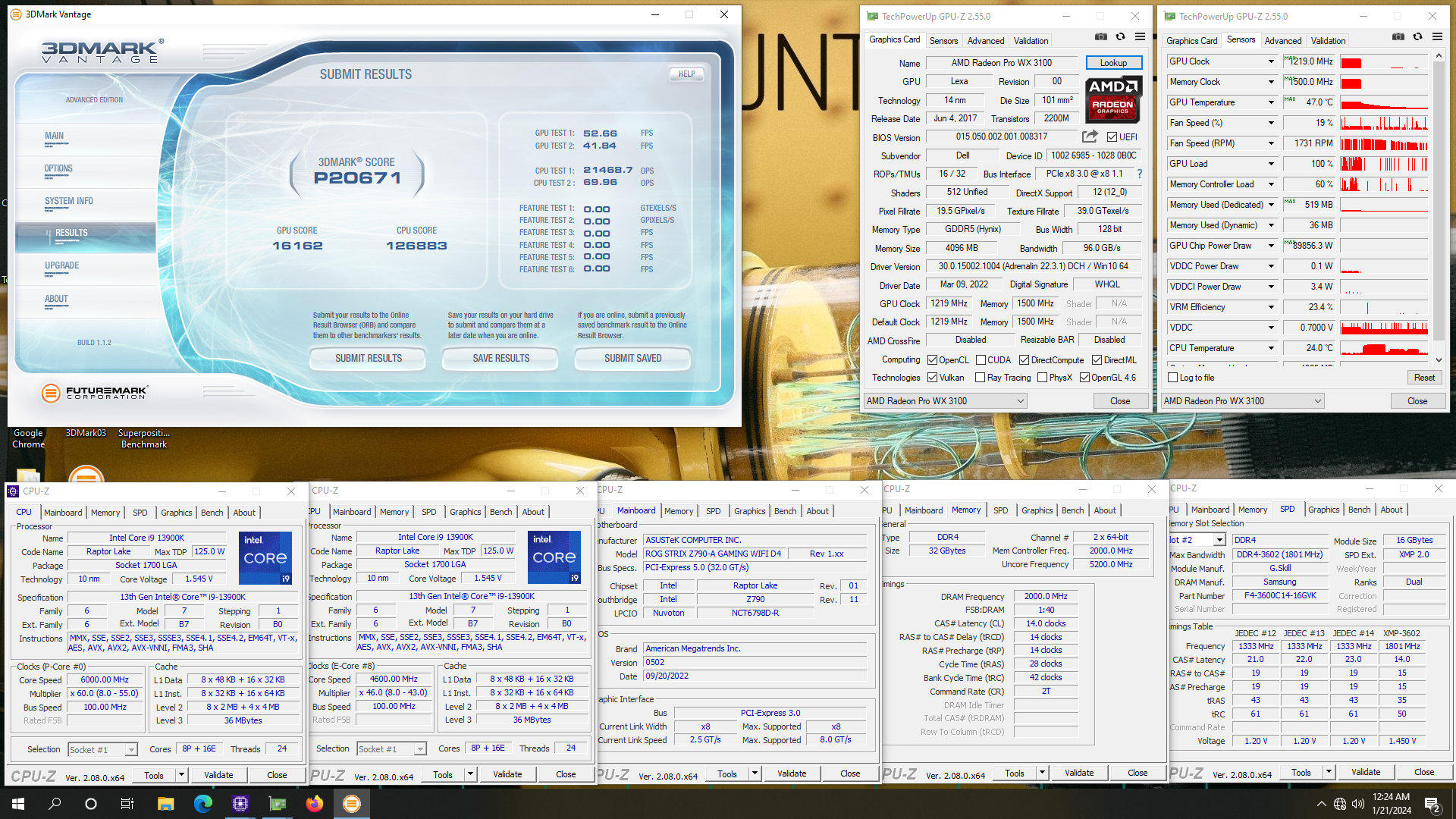The height and width of the screenshot is (819, 1456).
Task: Switch to Validation tab in Sensors GPU-Z window
Action: pyautogui.click(x=1328, y=41)
